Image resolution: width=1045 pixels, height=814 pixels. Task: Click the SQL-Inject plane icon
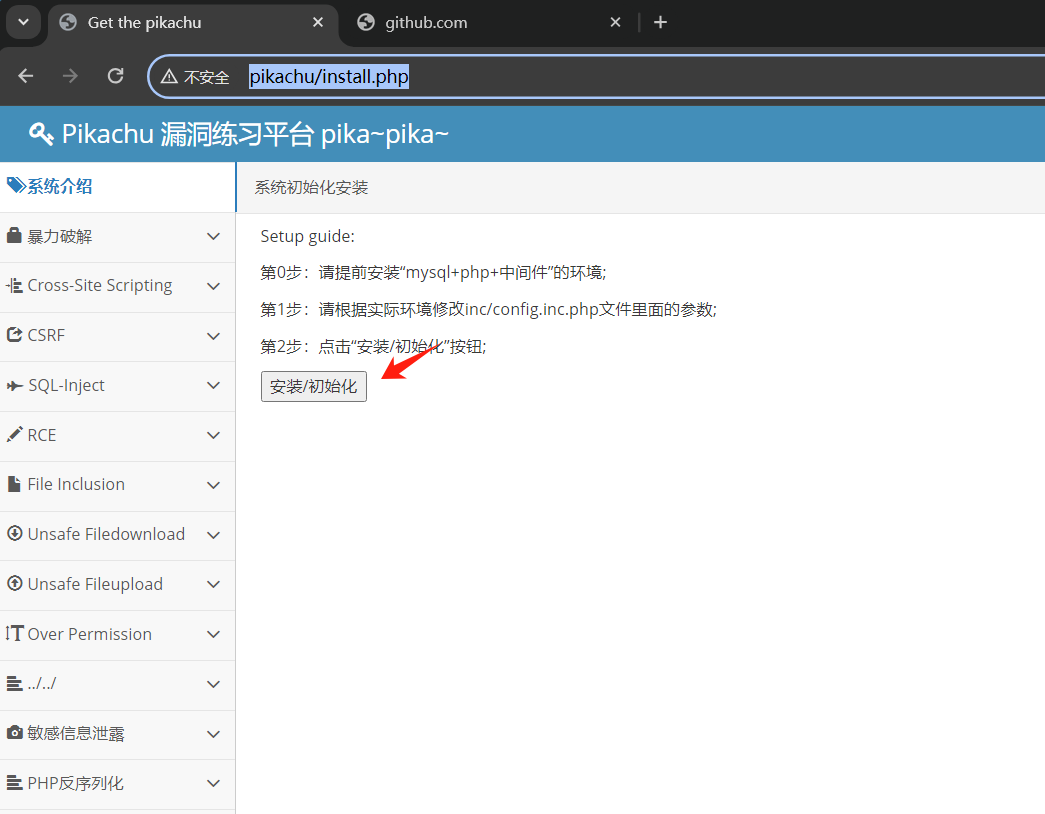(x=15, y=385)
